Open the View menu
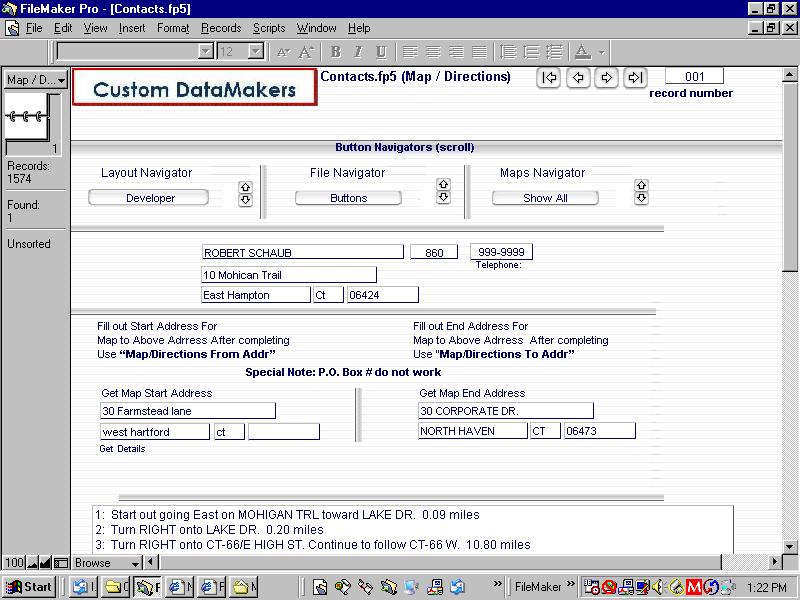This screenshot has height=600, width=800. pyautogui.click(x=95, y=28)
